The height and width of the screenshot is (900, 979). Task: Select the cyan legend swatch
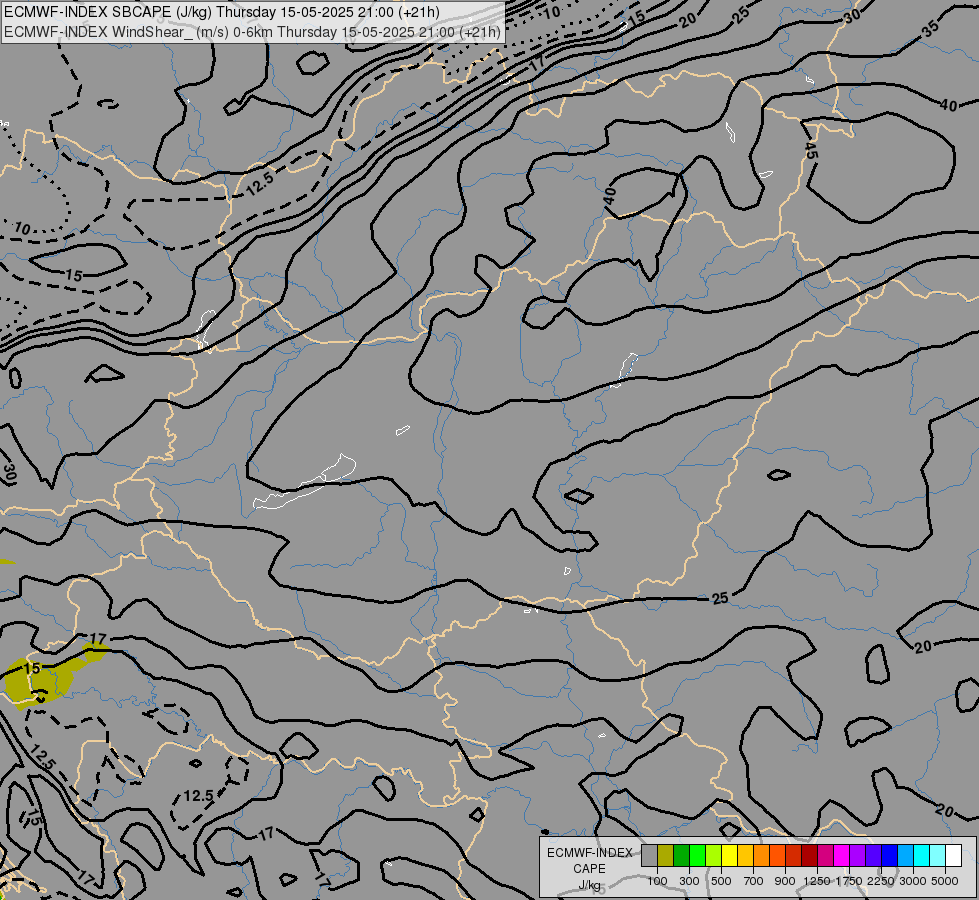[921, 855]
